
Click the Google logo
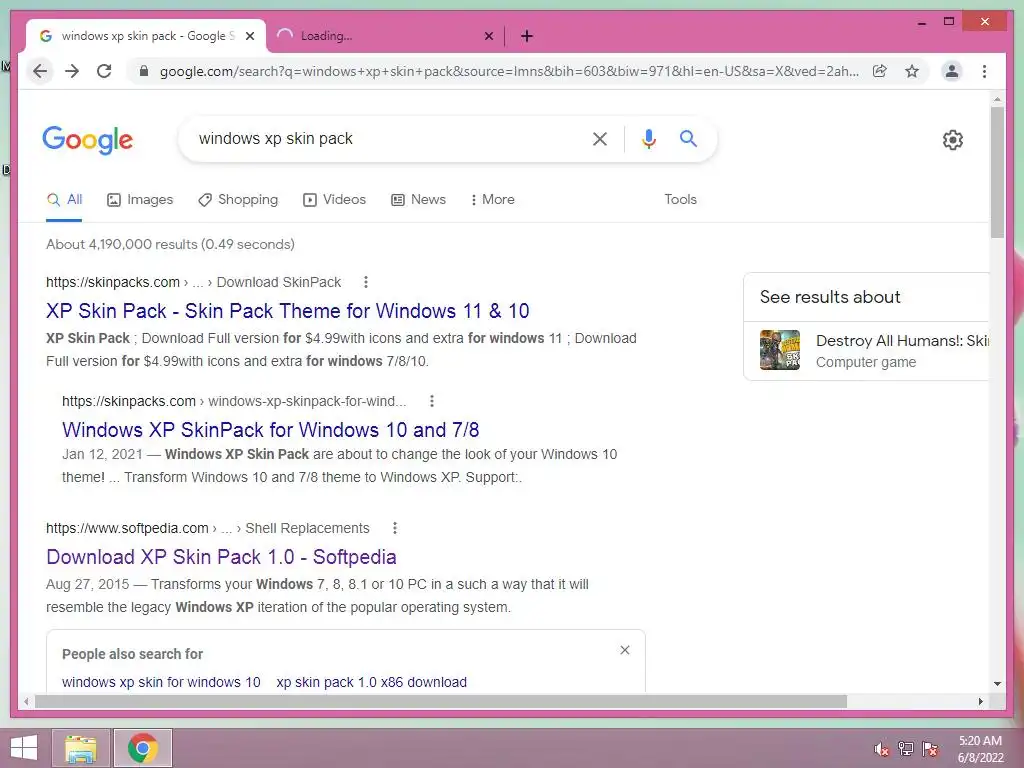click(x=88, y=140)
